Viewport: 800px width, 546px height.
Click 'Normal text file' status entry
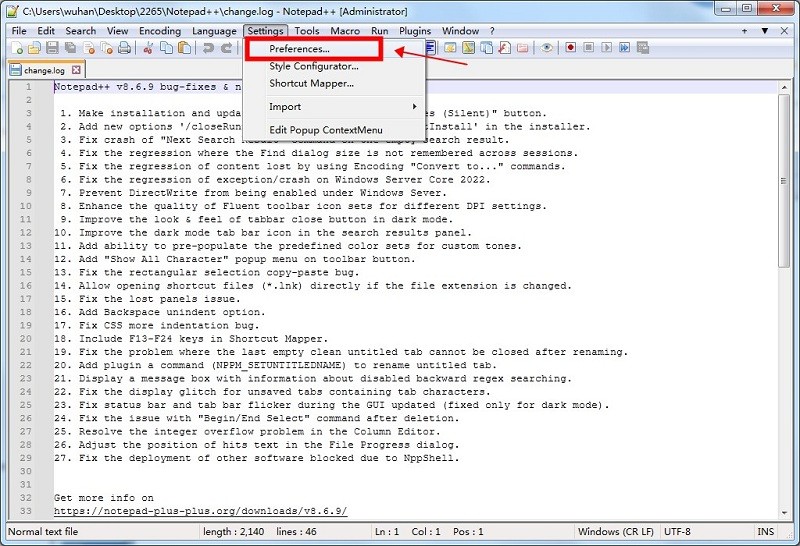[43, 532]
